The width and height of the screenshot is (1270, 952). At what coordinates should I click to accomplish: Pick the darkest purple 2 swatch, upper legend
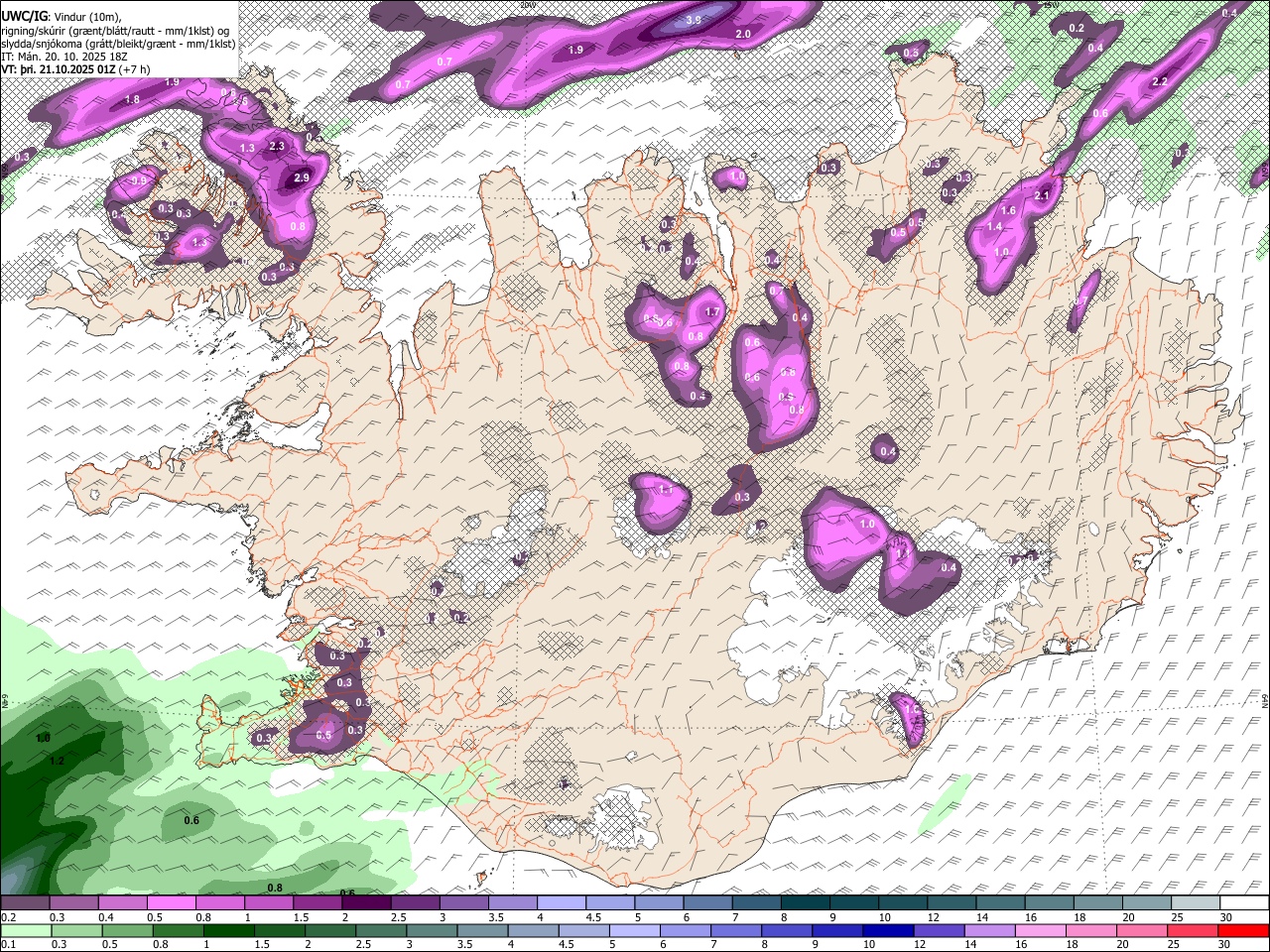click(367, 903)
